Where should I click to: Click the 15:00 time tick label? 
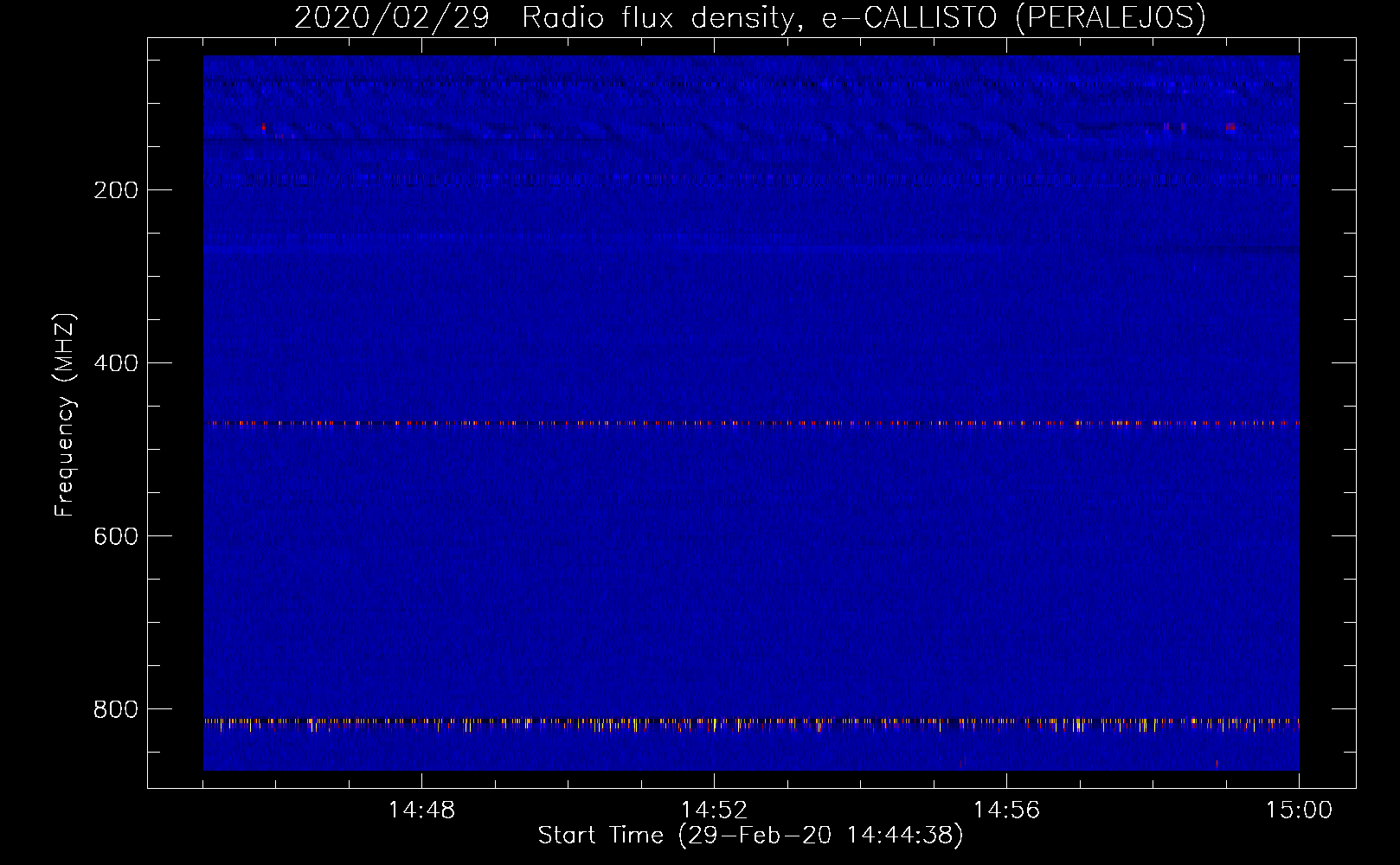[1299, 811]
